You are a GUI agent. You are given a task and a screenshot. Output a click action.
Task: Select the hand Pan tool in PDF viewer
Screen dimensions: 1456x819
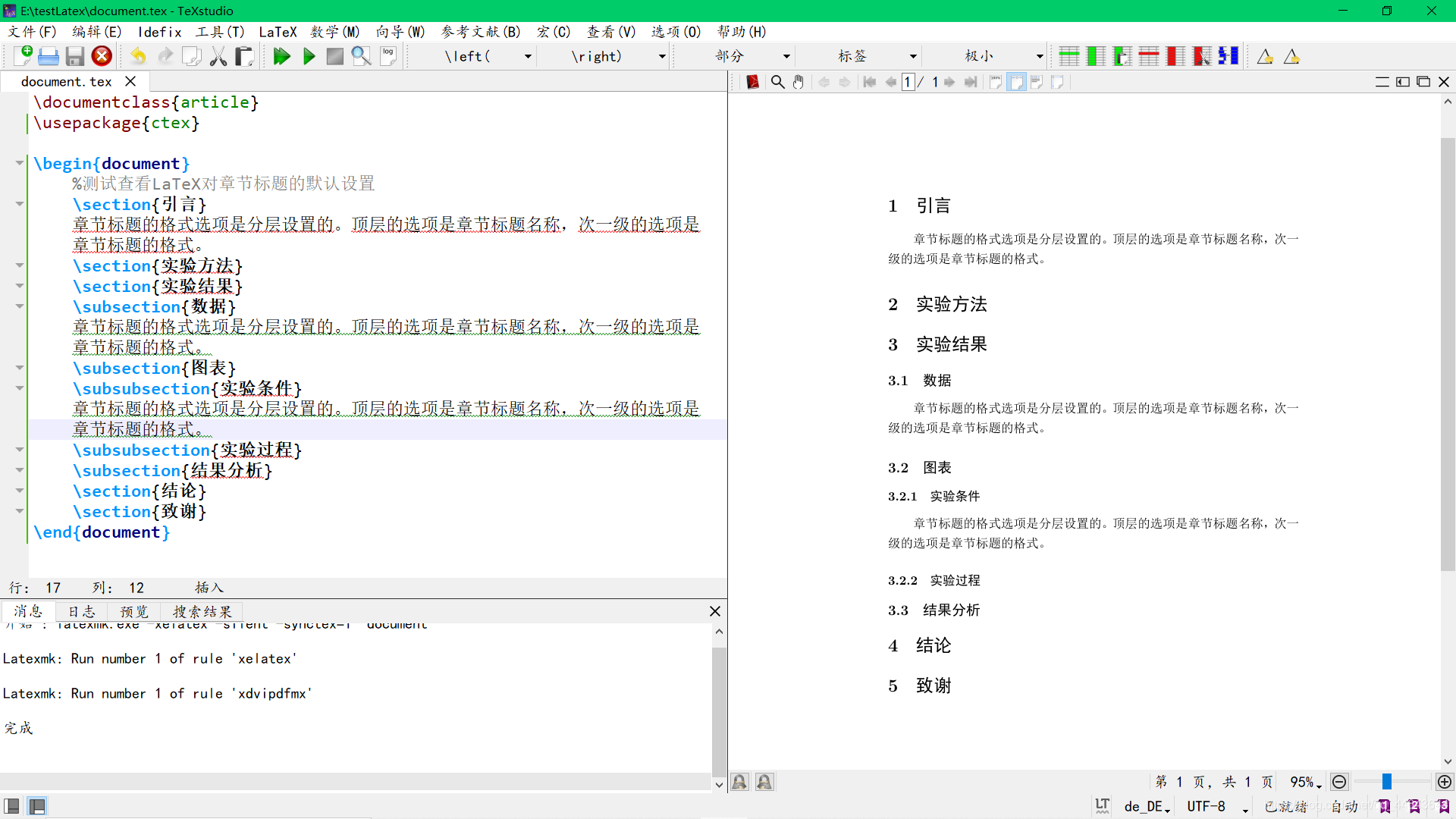pyautogui.click(x=799, y=82)
